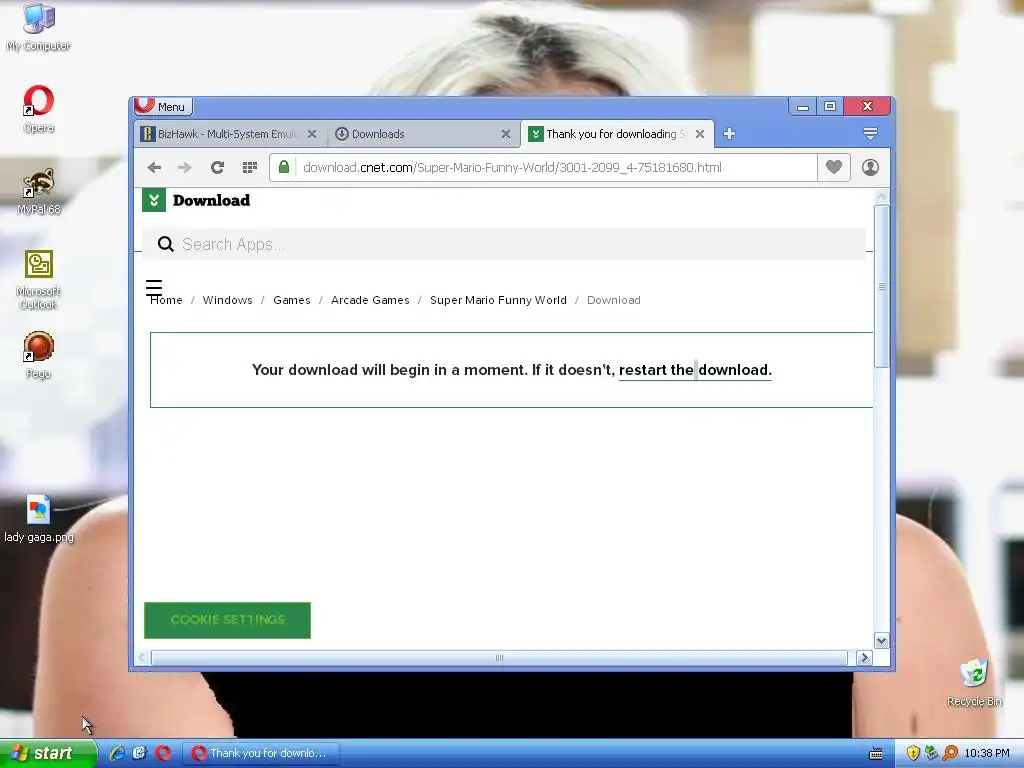
Task: Click the keyboard icon in the taskbar
Action: [x=876, y=754]
